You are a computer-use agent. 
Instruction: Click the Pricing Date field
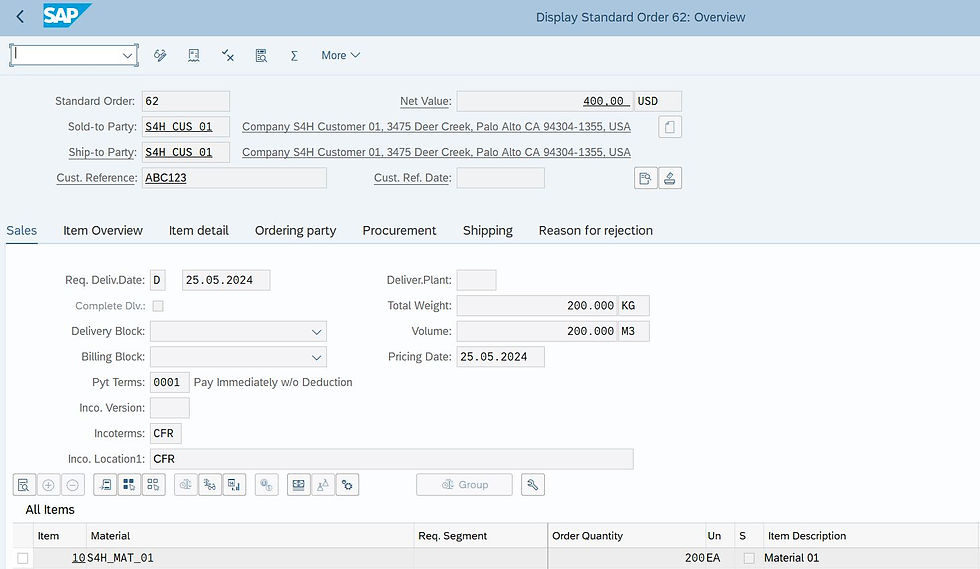tap(501, 357)
